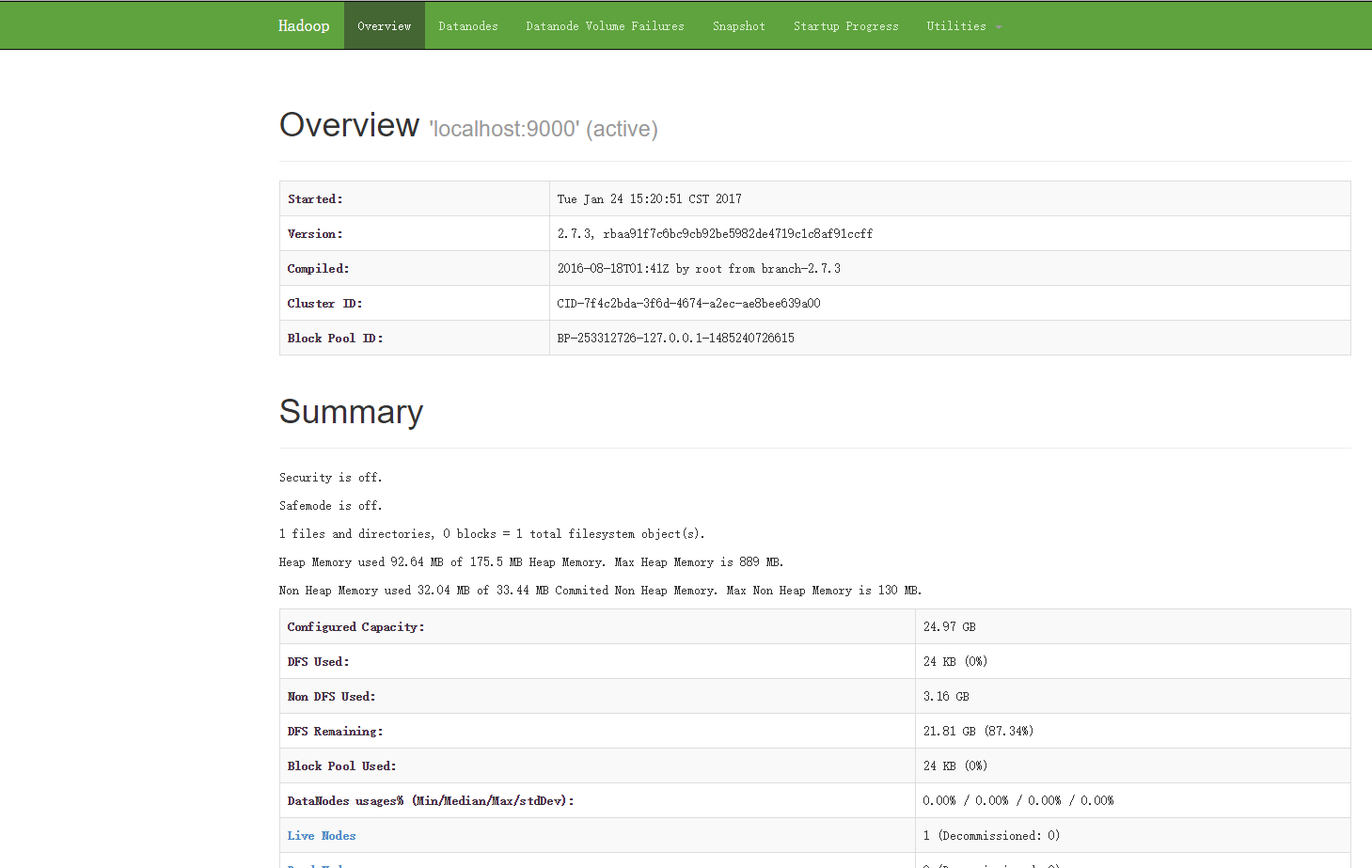The height and width of the screenshot is (868, 1372).
Task: Select Block Pool Used value 24 KB (0%)
Action: tap(954, 765)
